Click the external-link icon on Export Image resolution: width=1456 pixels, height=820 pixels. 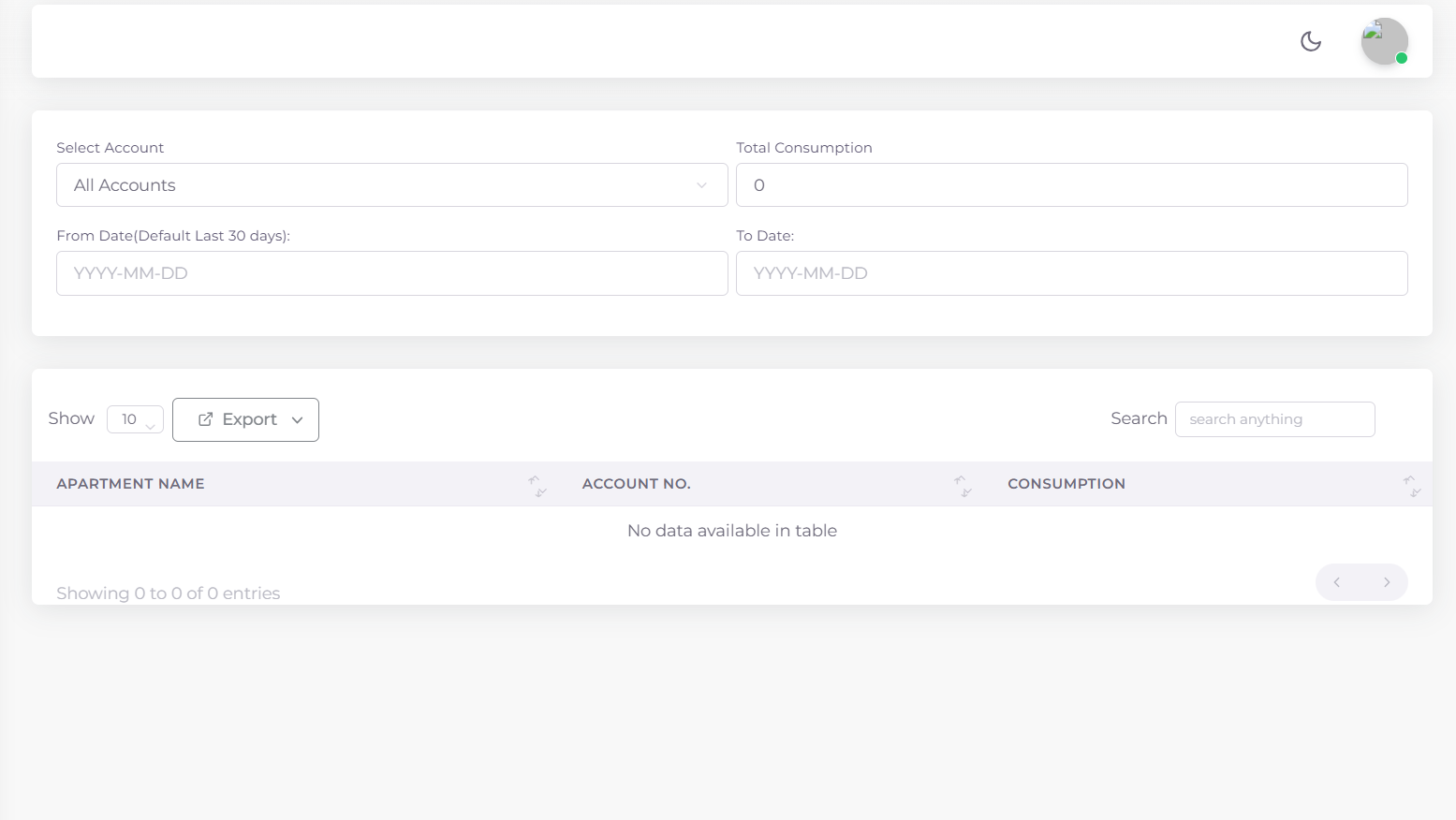click(x=205, y=419)
